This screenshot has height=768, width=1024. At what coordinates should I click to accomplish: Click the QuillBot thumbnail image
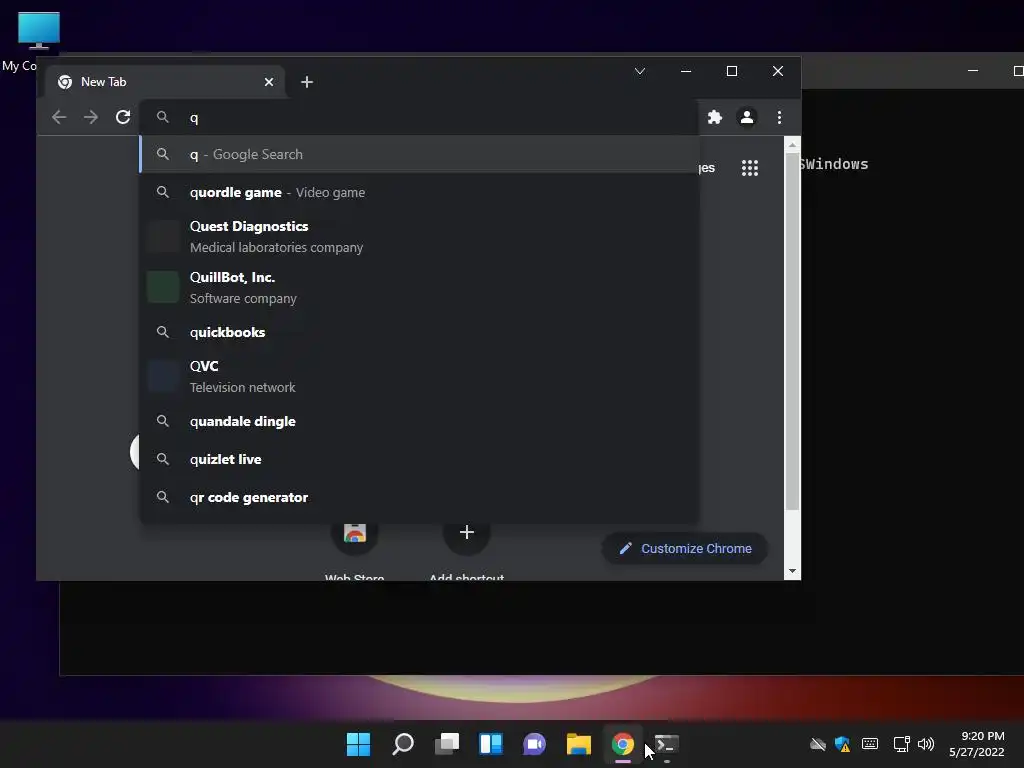click(x=163, y=287)
